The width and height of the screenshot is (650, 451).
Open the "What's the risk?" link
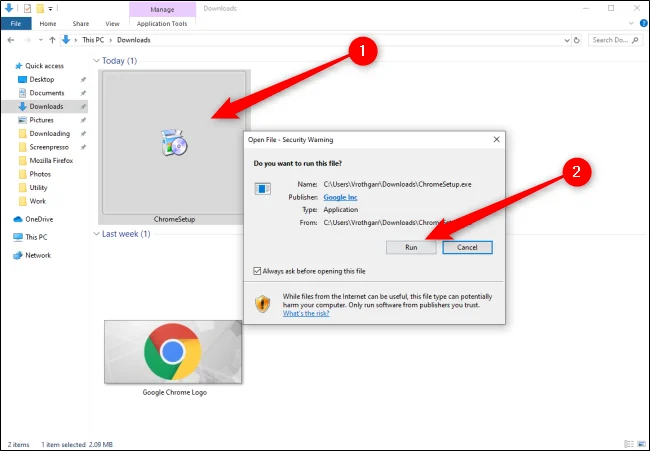305,314
